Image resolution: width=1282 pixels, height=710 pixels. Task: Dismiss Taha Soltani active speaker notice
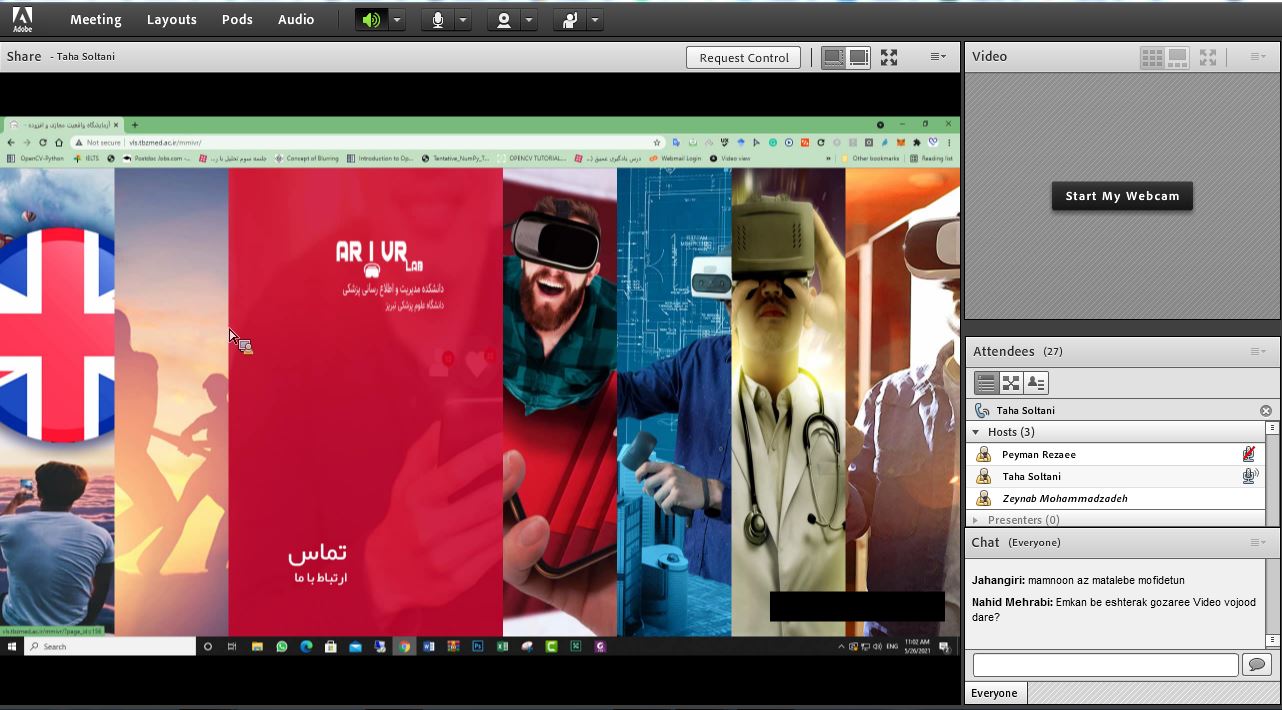point(1266,411)
